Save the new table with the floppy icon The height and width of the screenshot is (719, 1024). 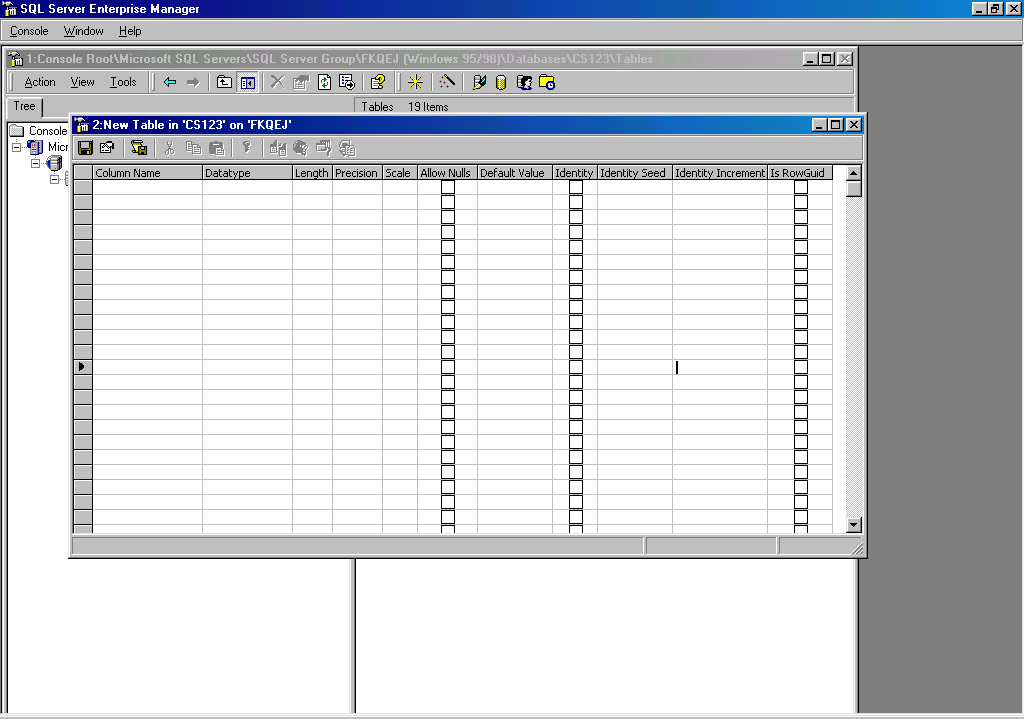pos(85,148)
